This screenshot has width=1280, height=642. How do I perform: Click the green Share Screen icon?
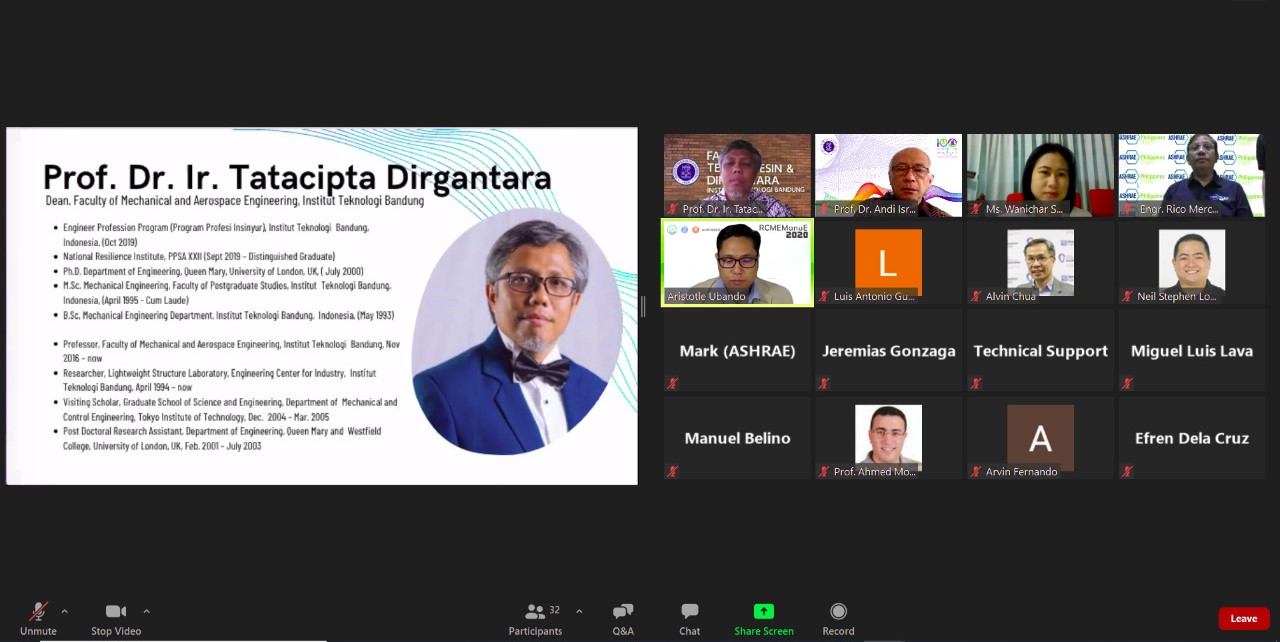[x=763, y=612]
